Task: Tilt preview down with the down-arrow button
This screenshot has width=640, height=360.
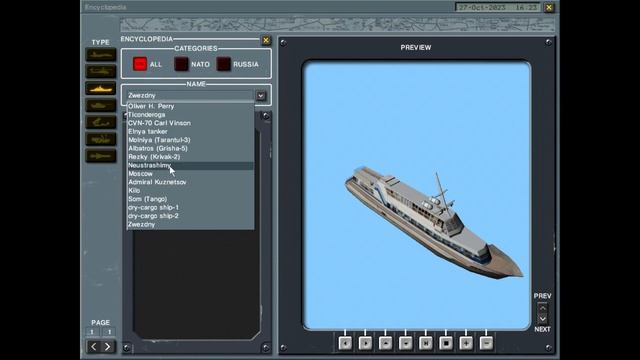Action: (x=406, y=343)
